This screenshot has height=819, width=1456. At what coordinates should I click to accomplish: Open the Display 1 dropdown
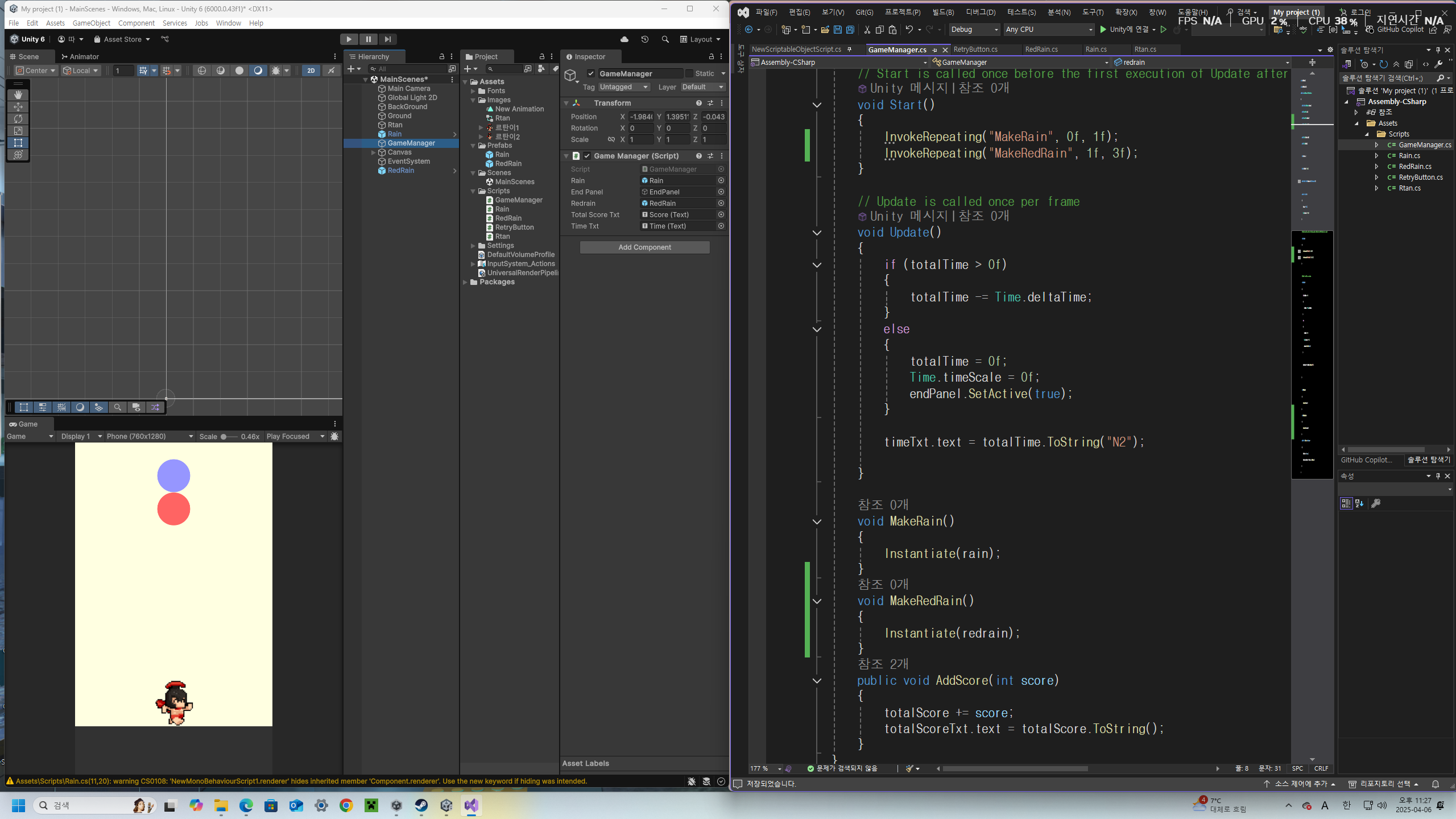coord(81,436)
